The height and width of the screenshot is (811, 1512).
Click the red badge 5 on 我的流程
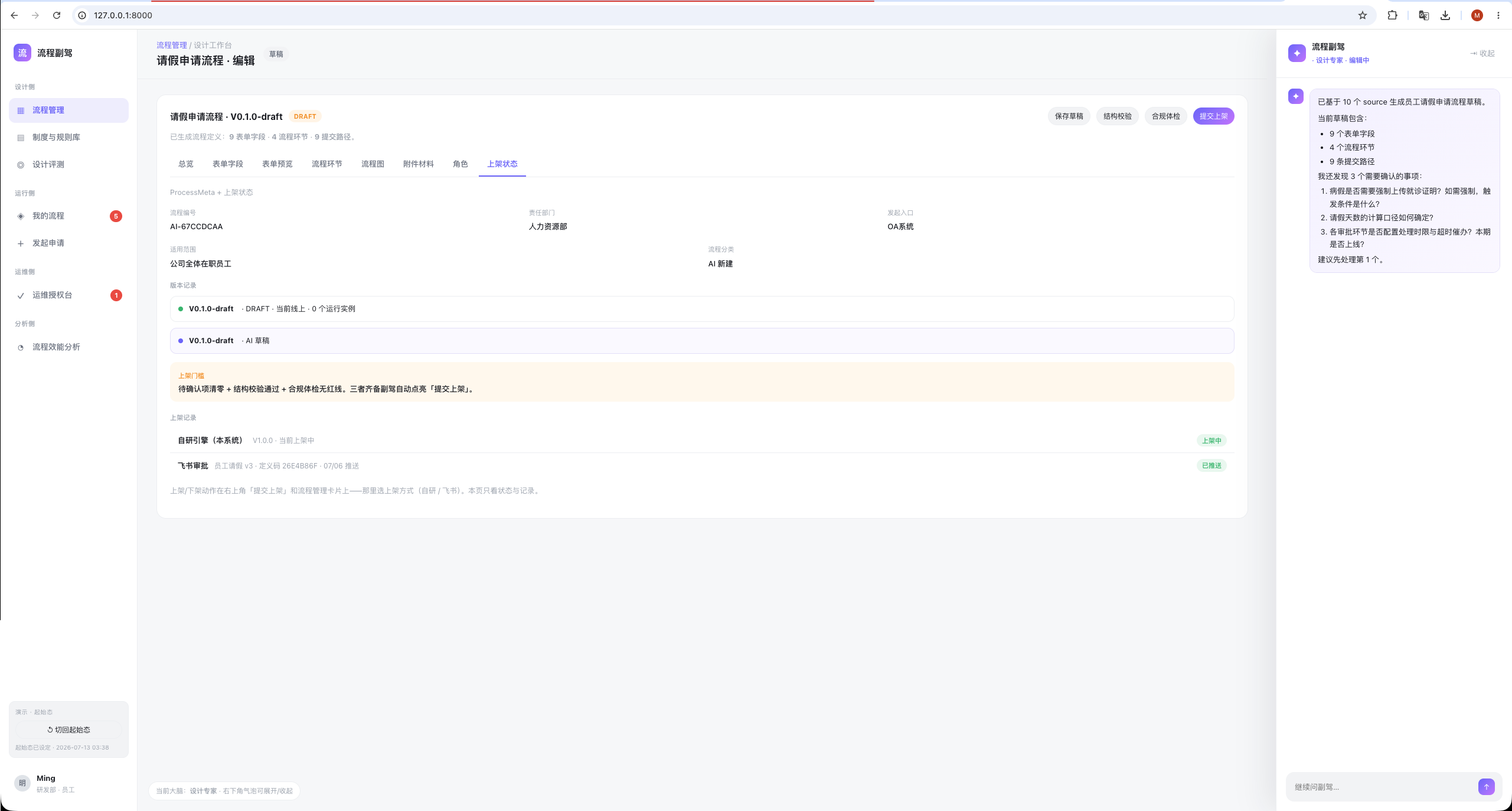[x=116, y=216]
